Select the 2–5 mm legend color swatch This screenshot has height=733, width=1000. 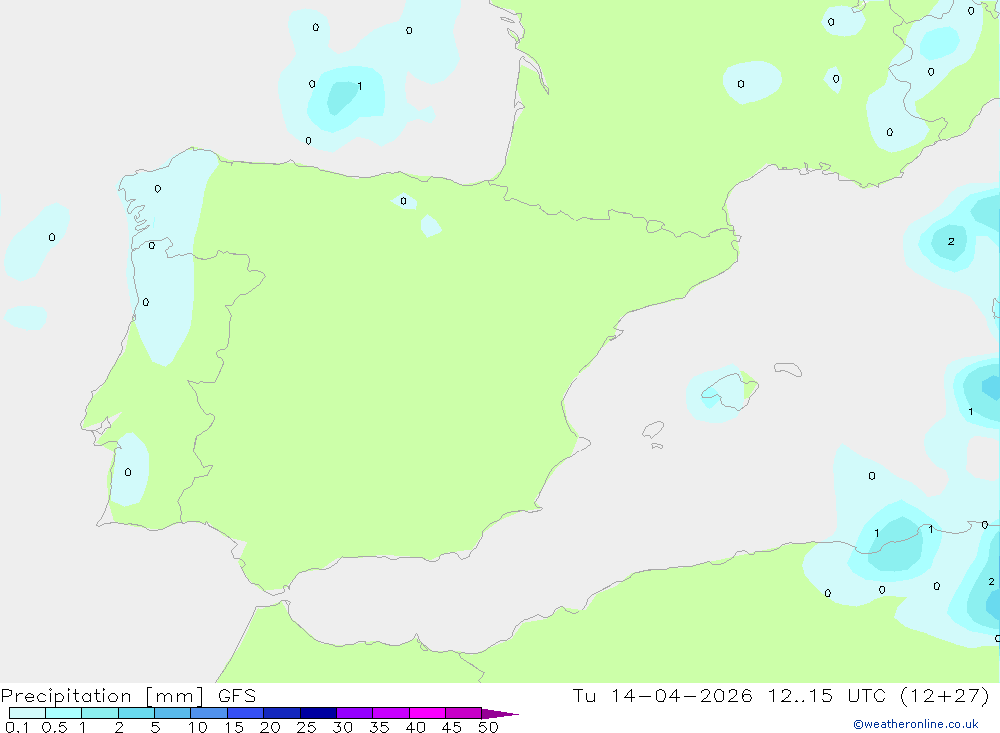[136, 713]
